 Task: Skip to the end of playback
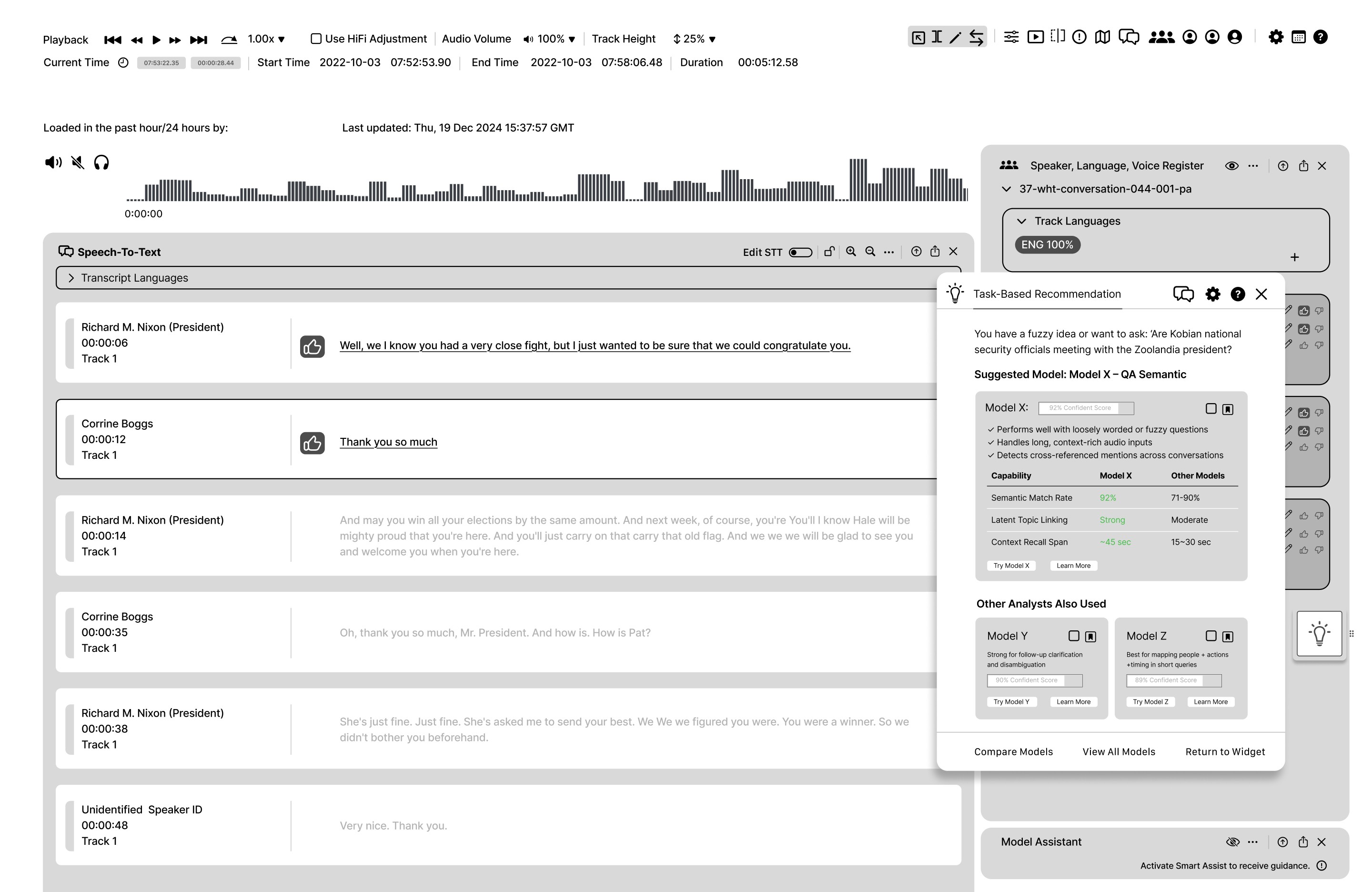(x=198, y=39)
